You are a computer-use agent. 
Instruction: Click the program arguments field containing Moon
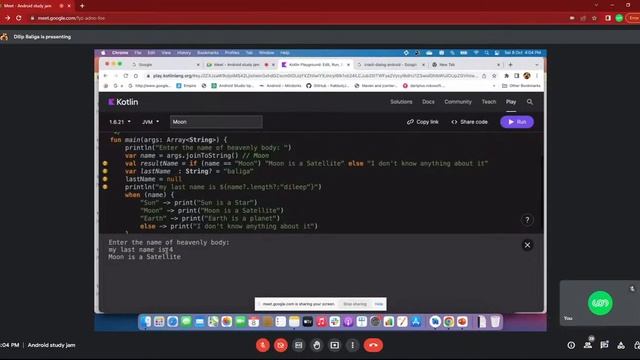[x=216, y=122]
